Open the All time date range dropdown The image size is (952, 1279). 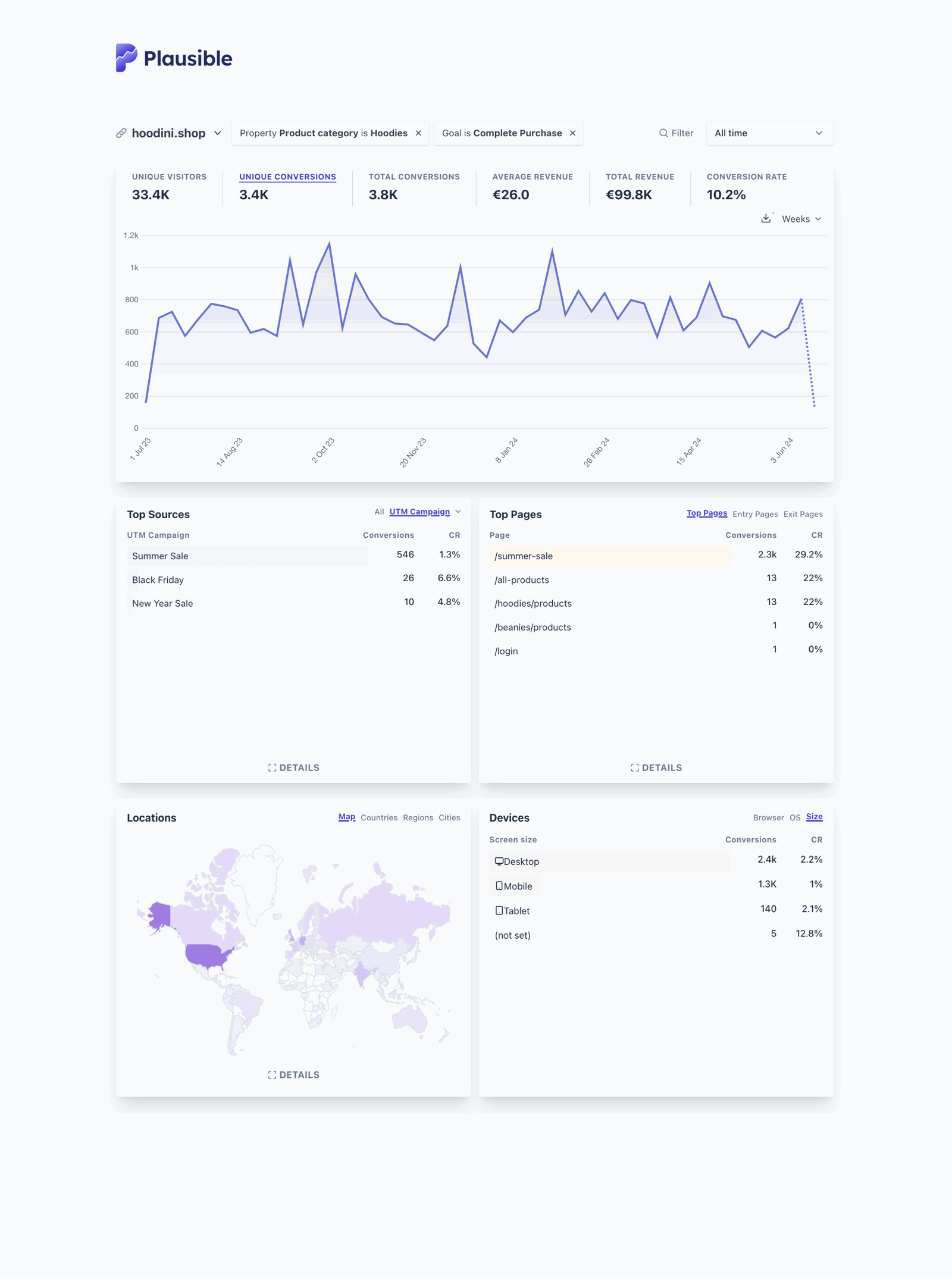tap(769, 133)
